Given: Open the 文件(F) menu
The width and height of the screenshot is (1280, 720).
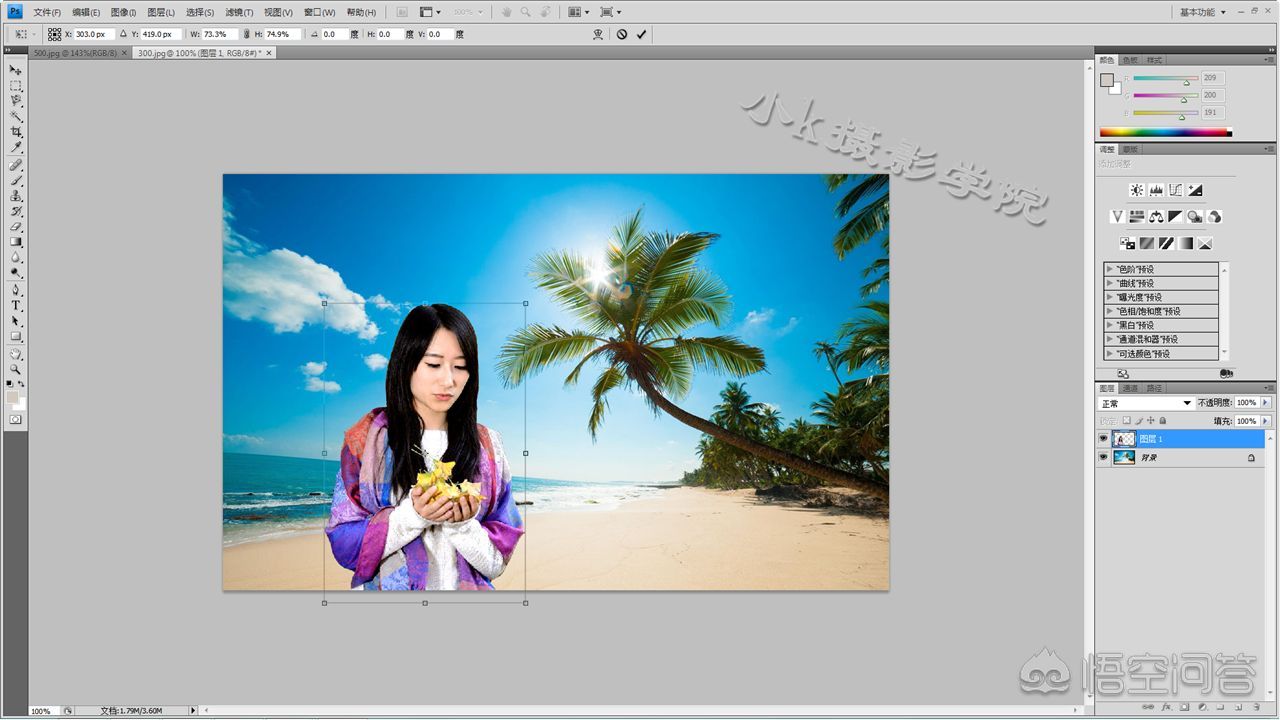Looking at the screenshot, I should 47,12.
